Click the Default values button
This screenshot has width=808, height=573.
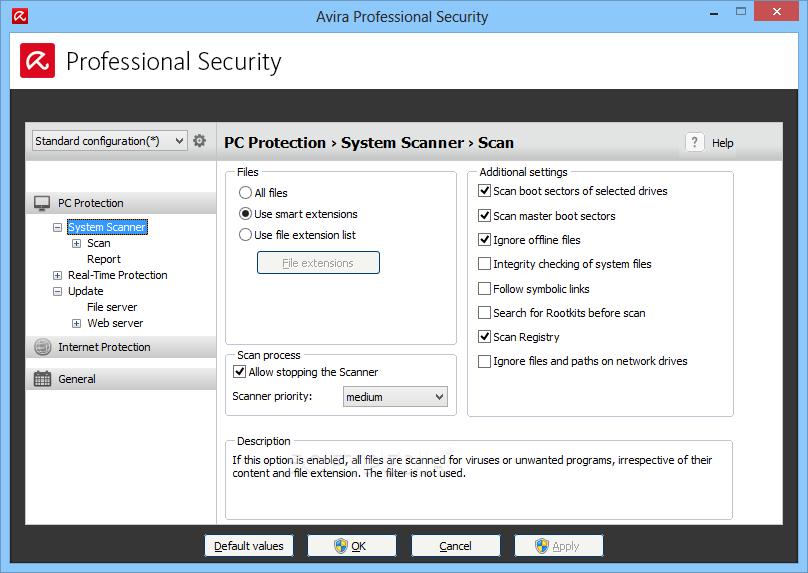(249, 546)
